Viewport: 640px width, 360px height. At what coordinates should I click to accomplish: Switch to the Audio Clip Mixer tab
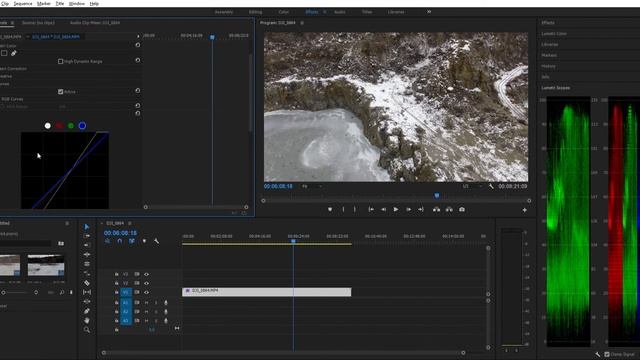click(x=95, y=23)
